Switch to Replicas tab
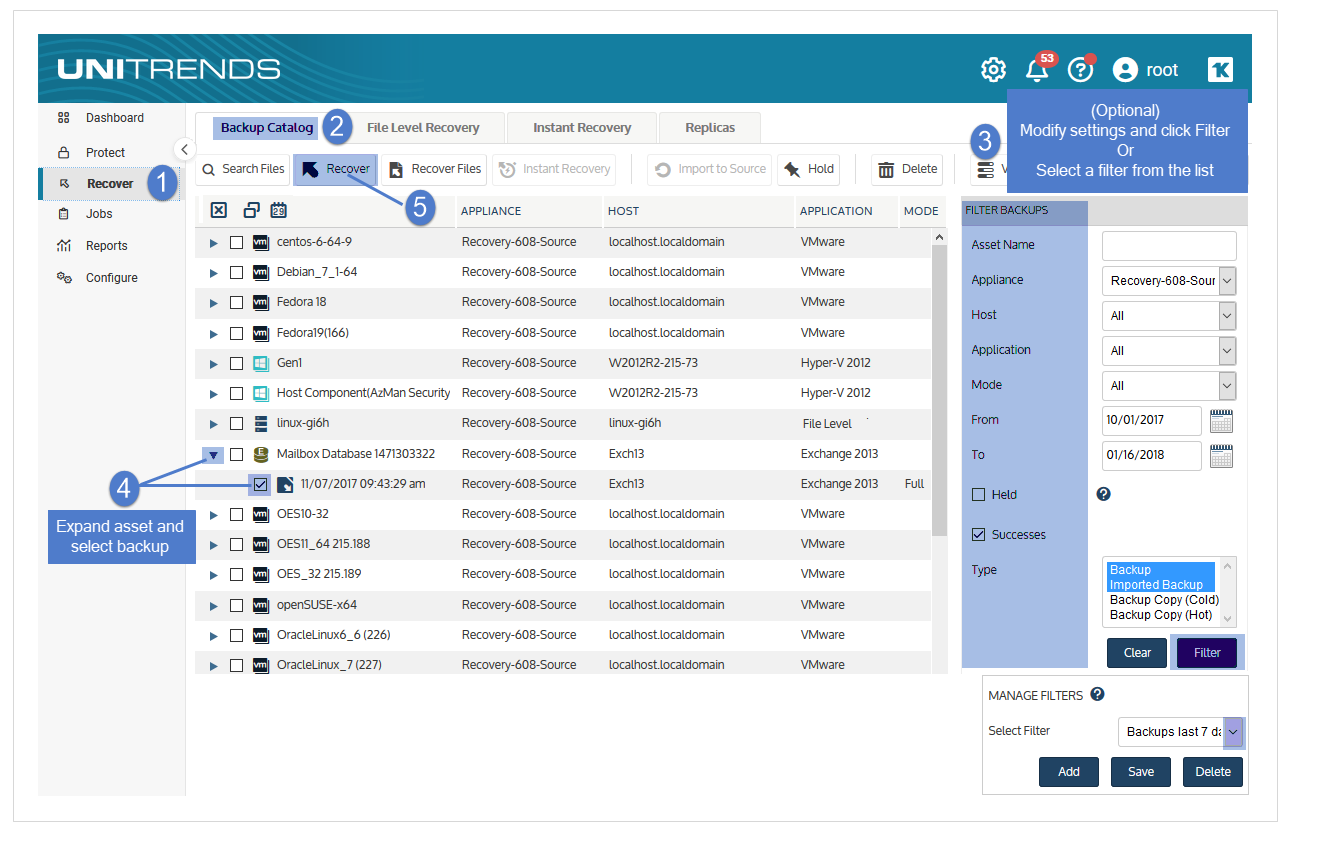 point(710,128)
